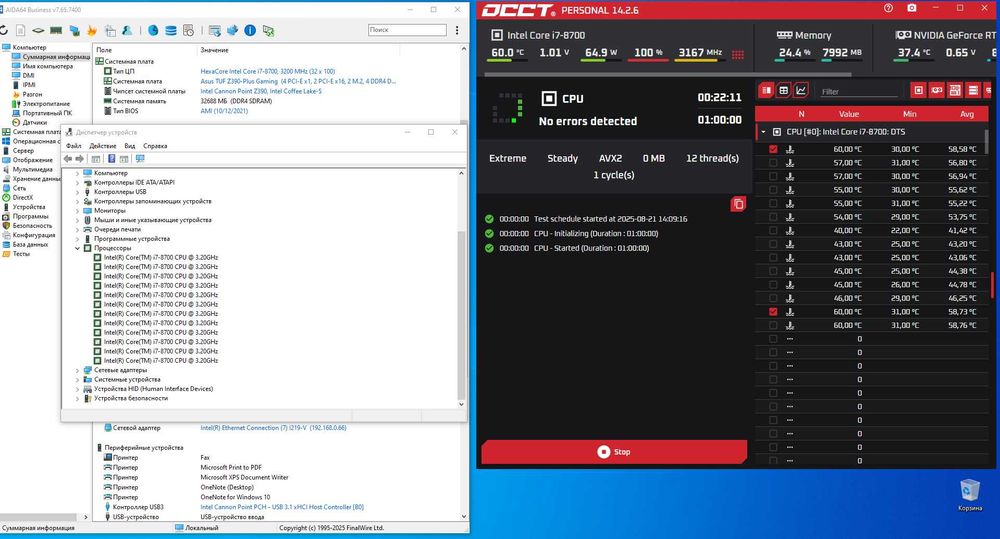
Task: Uncheck the sensor row with 58,73 °C average
Action: [773, 312]
